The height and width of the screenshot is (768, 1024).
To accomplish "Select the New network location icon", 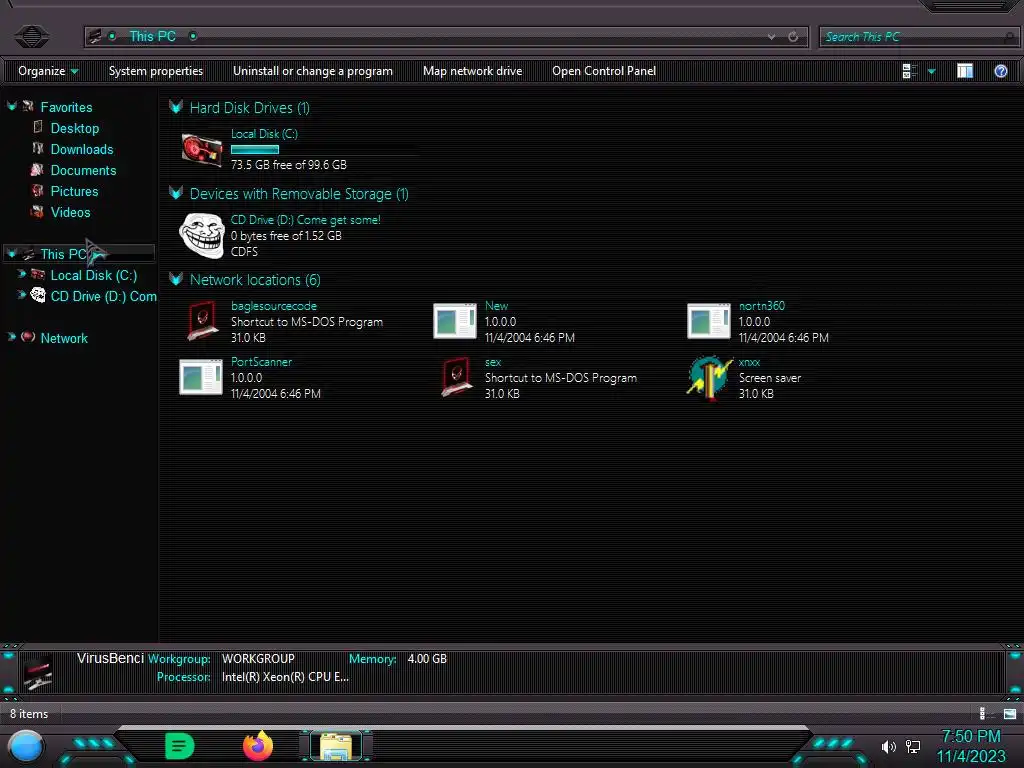I will pos(455,321).
